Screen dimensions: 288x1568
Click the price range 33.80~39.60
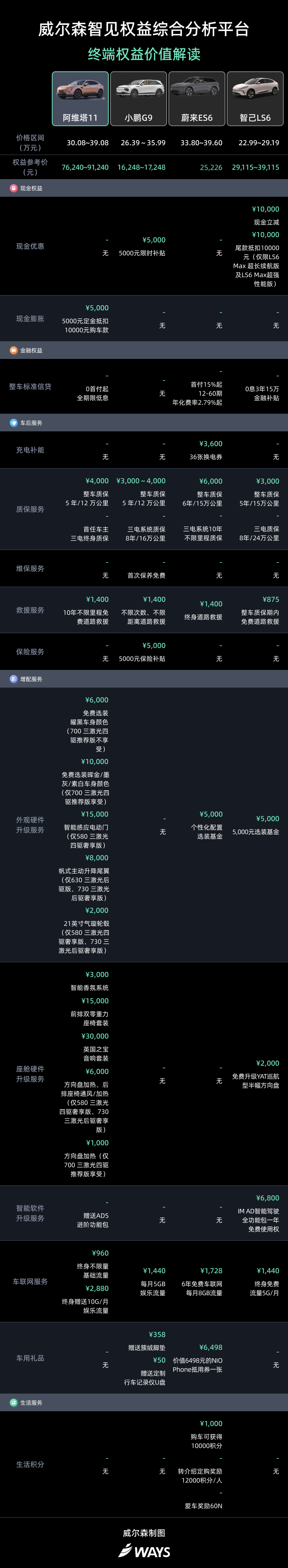click(x=201, y=143)
